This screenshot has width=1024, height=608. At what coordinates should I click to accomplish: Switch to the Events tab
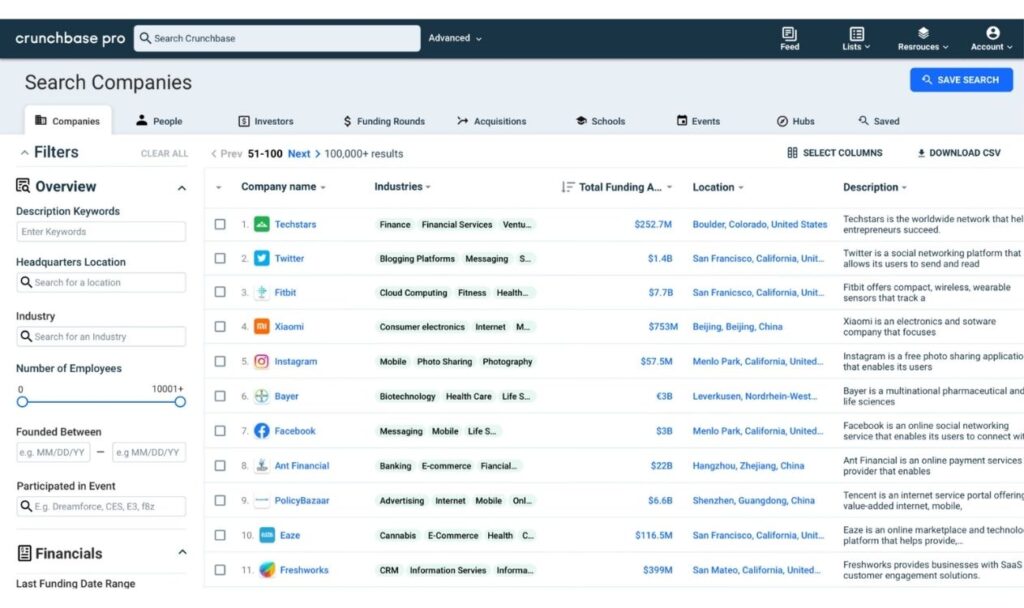coord(698,121)
